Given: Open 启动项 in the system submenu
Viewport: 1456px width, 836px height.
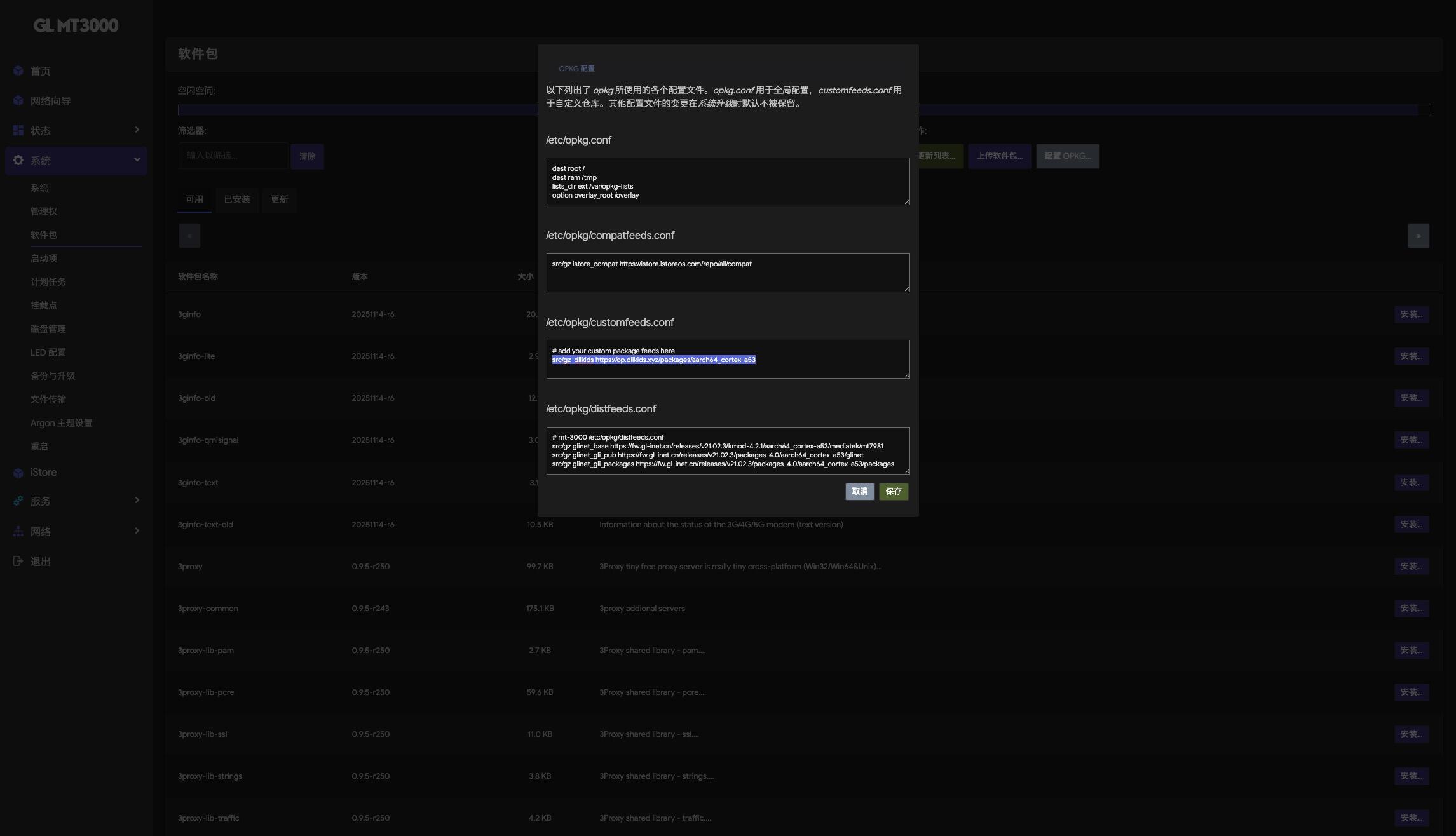Looking at the screenshot, I should click(x=44, y=259).
